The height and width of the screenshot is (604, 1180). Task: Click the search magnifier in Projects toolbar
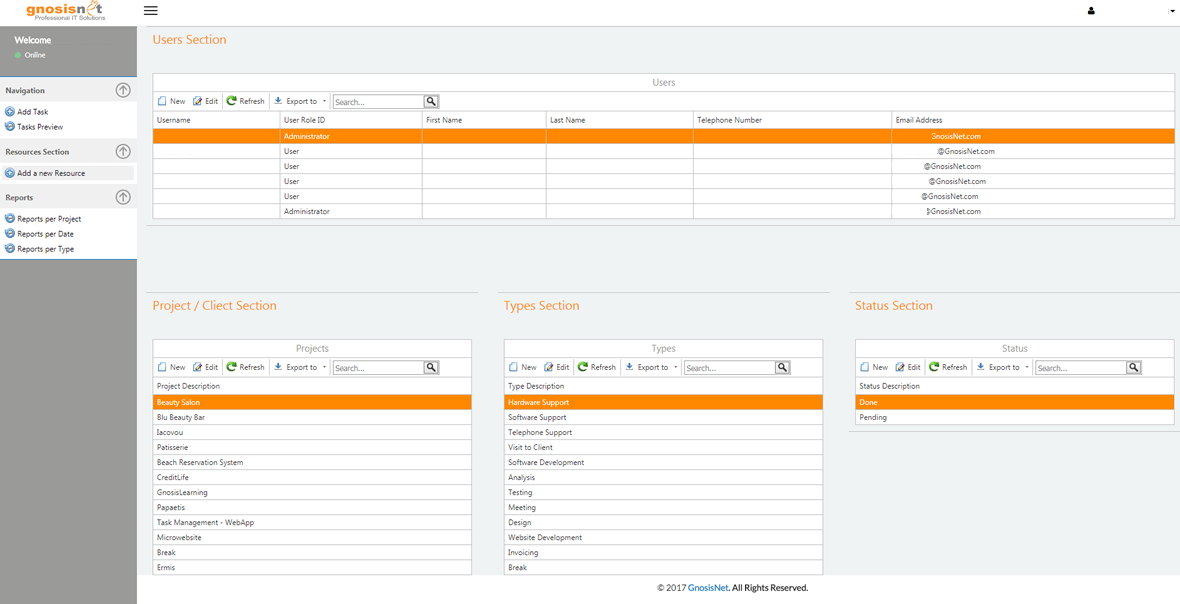[x=431, y=368]
